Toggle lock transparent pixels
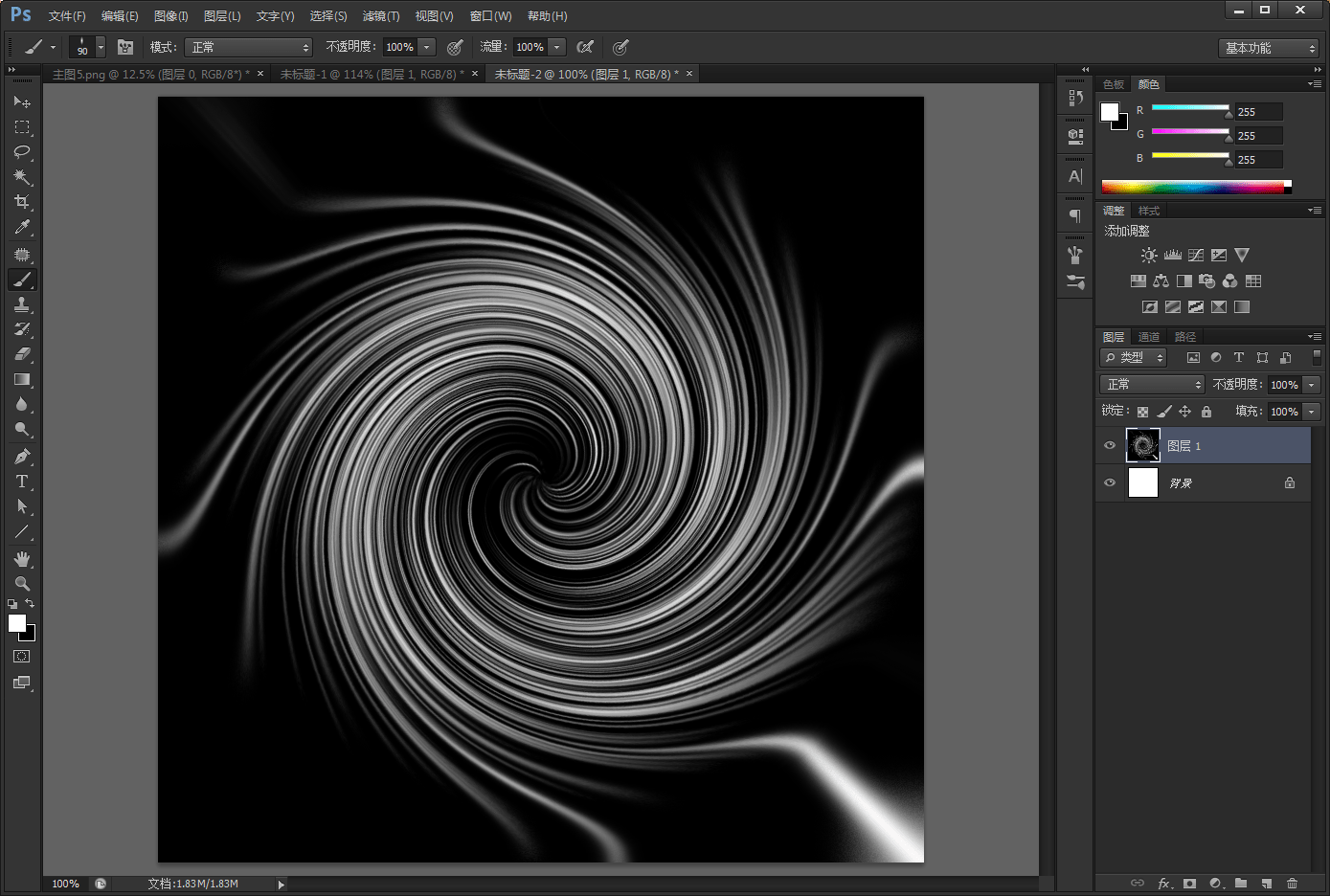 [x=1142, y=412]
